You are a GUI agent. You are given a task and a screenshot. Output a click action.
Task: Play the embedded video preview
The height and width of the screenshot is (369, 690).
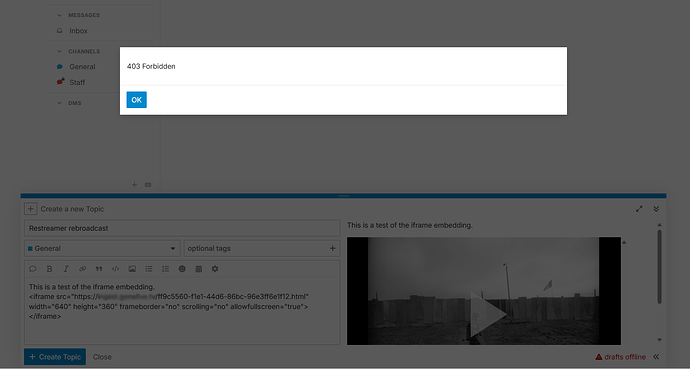(x=488, y=314)
